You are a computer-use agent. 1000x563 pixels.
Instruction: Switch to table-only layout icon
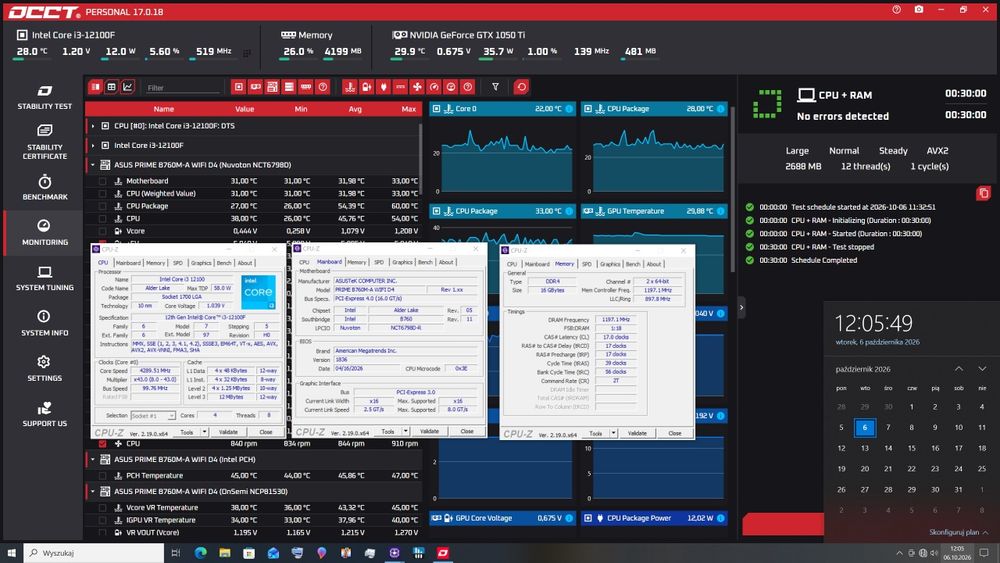point(112,87)
